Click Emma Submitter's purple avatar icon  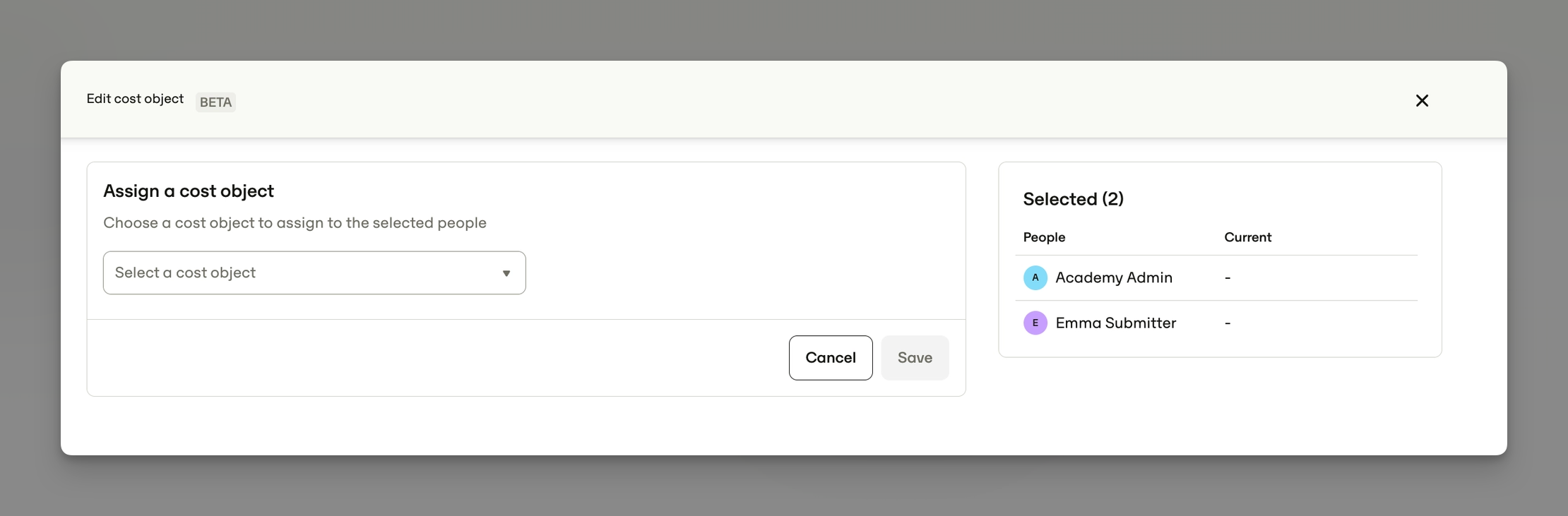click(x=1035, y=323)
